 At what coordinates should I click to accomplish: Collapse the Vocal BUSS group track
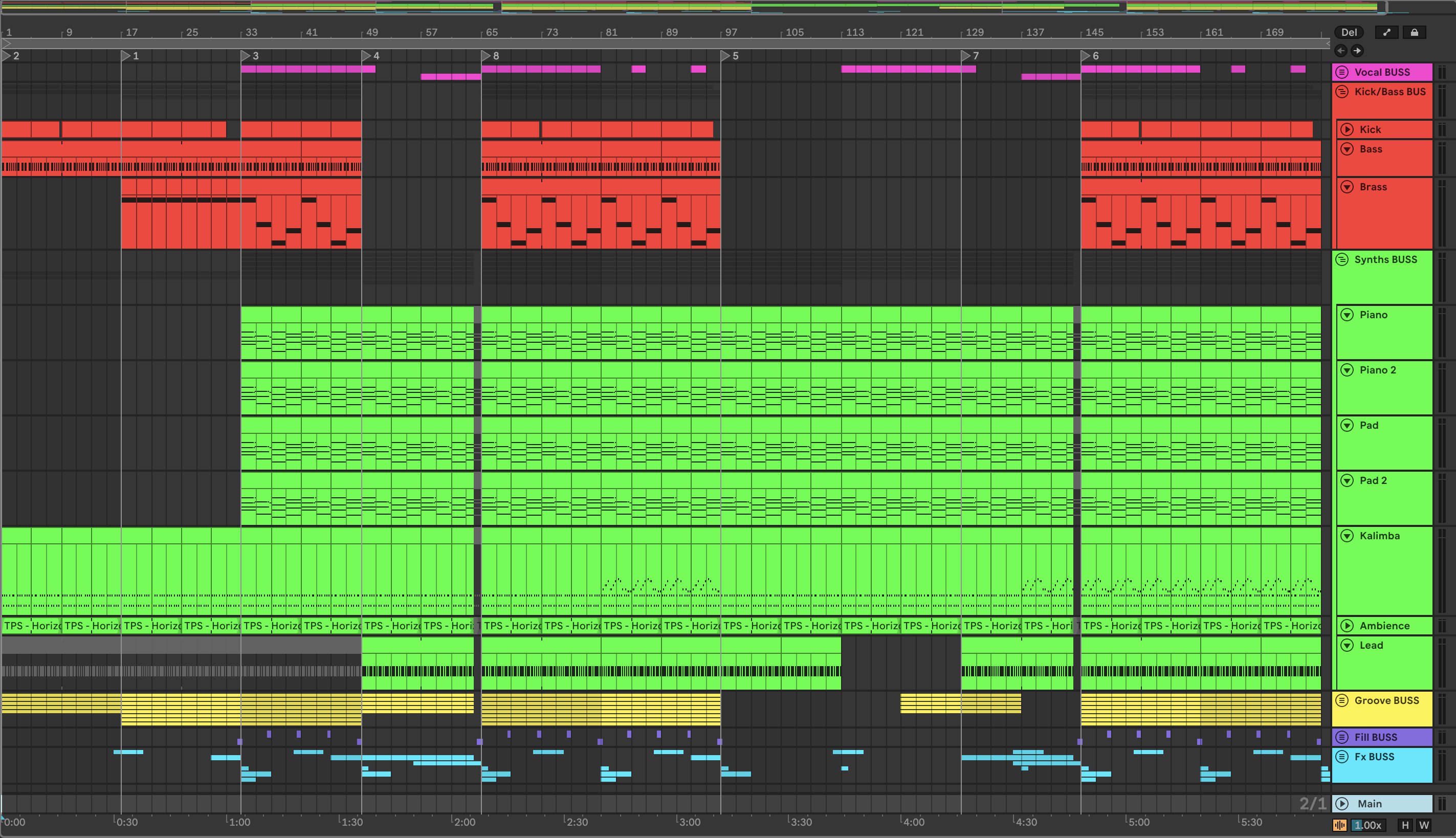click(x=1342, y=72)
